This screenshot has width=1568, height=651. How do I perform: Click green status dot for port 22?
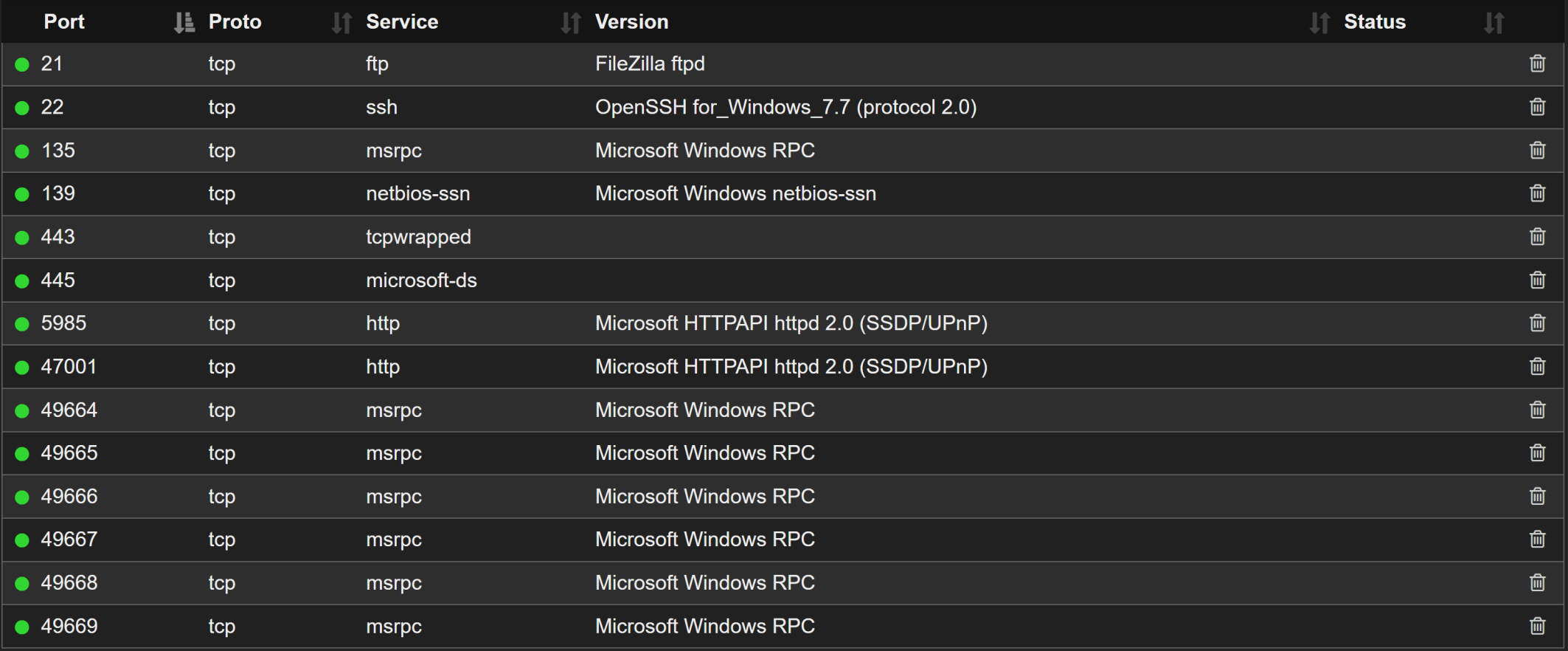pos(22,108)
